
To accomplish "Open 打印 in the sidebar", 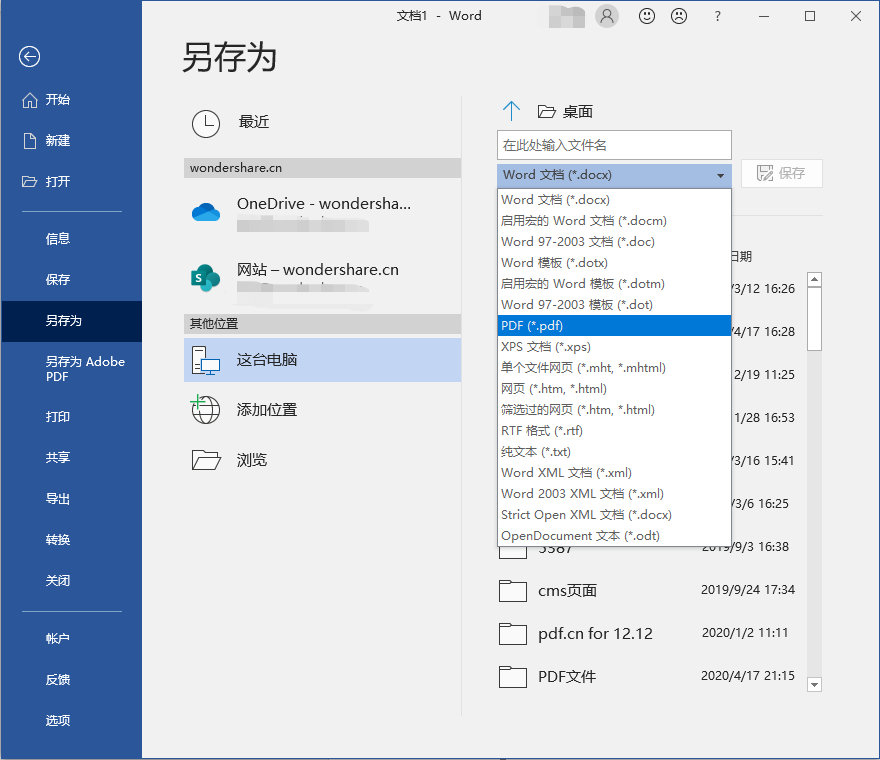I will 72,416.
